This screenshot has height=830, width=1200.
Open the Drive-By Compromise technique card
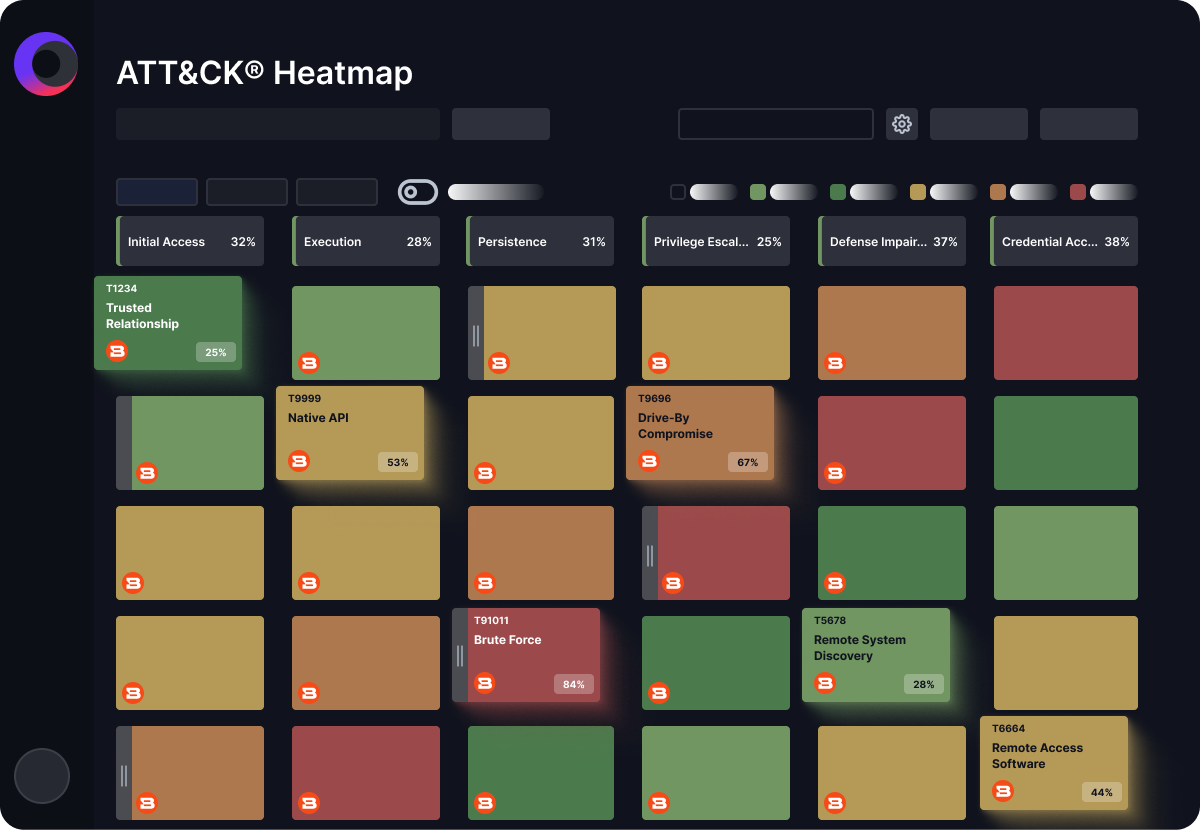700,433
